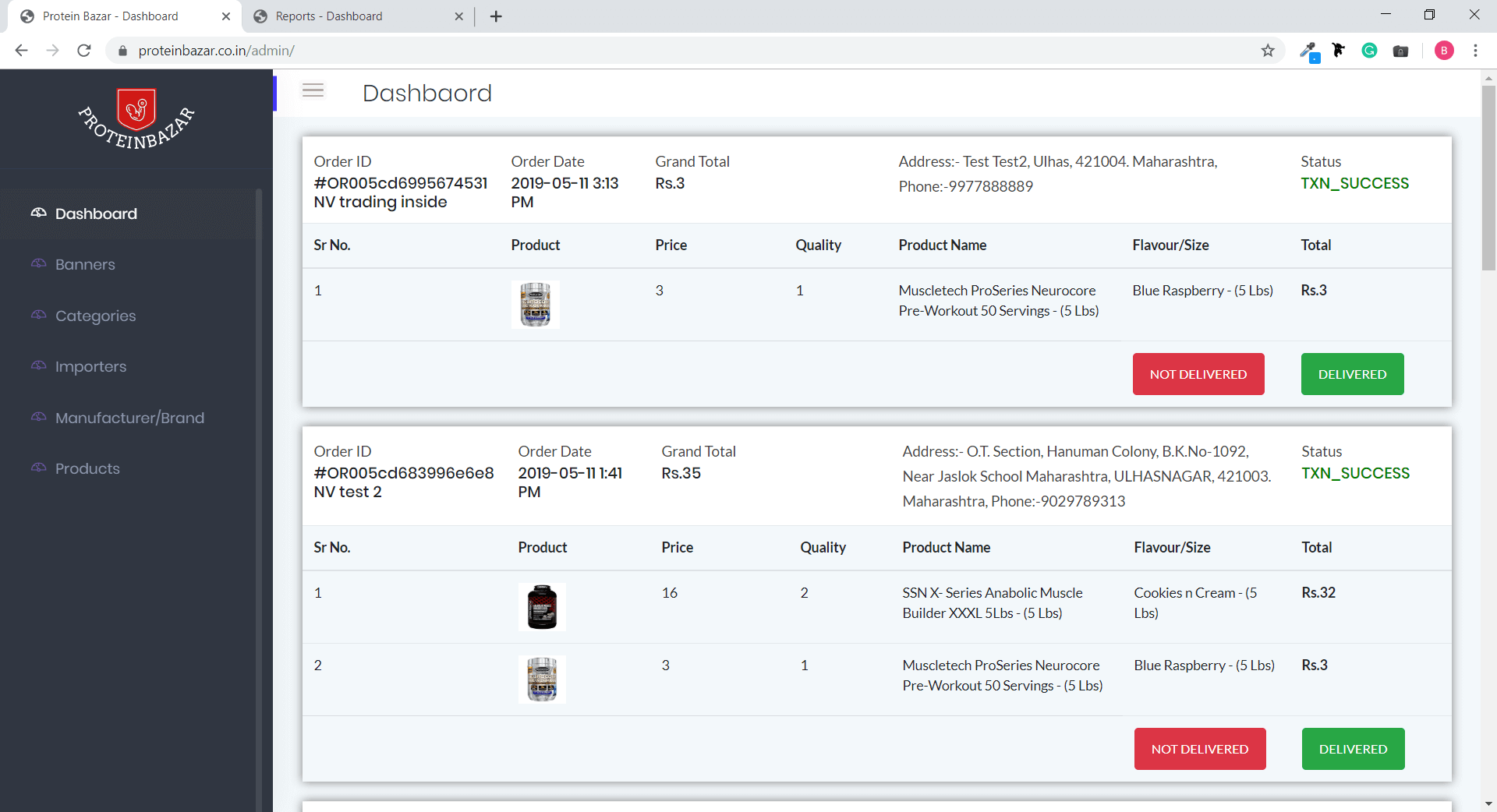Image resolution: width=1497 pixels, height=812 pixels.
Task: Bookmark this page with the star
Action: click(x=1268, y=51)
